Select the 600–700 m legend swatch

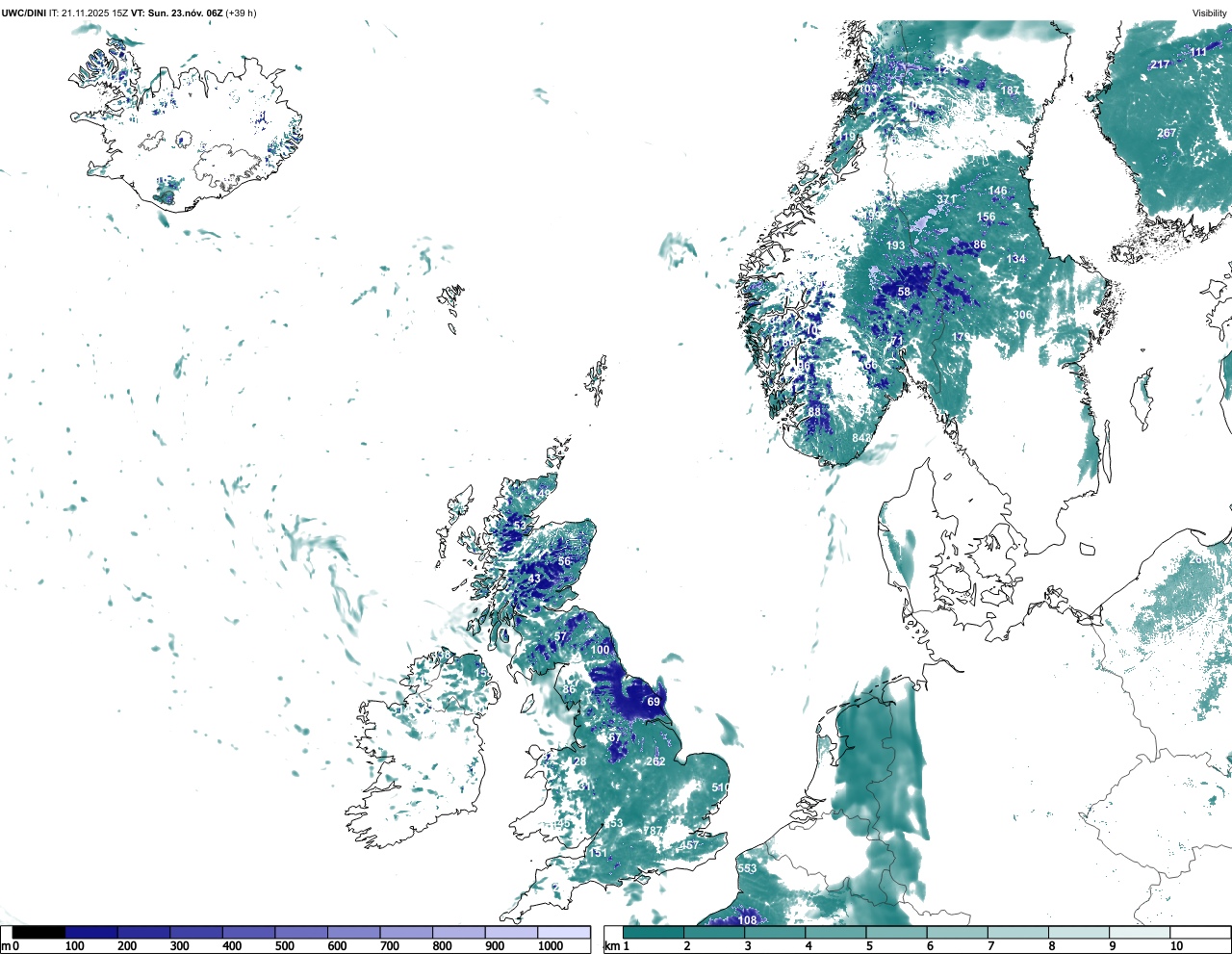[x=353, y=932]
